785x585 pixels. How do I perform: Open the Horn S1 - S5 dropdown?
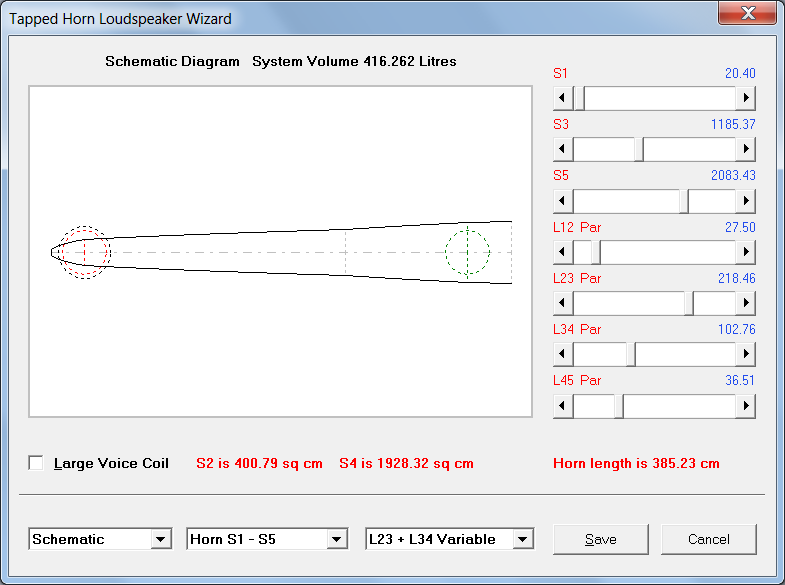336,539
